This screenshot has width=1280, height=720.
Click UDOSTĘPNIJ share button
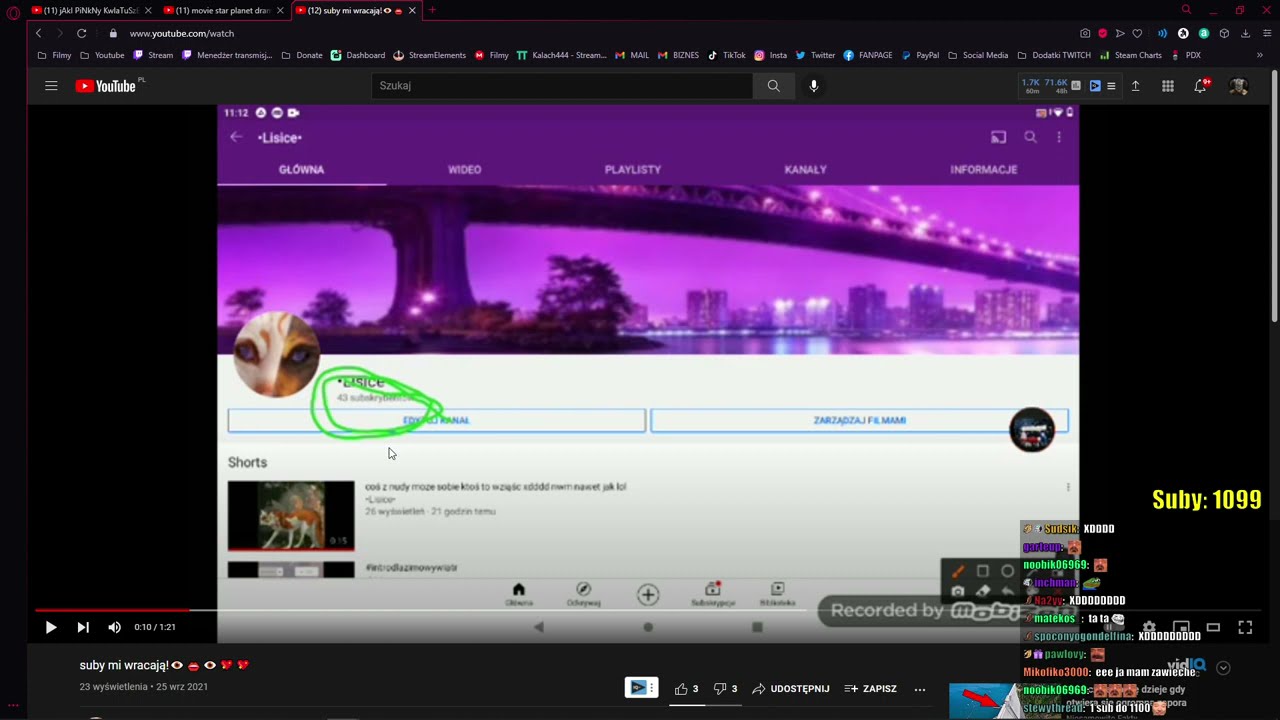[x=790, y=689]
